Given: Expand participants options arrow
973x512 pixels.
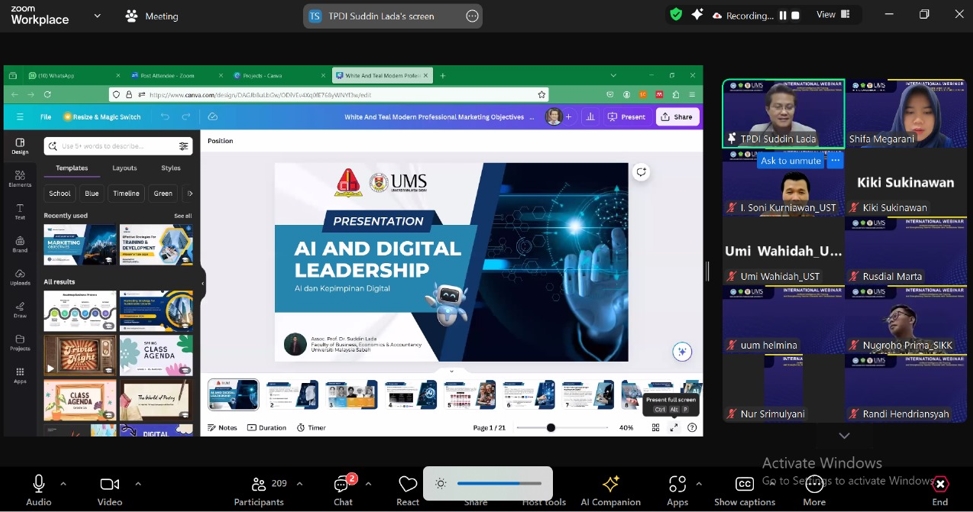Looking at the screenshot, I should (x=300, y=484).
